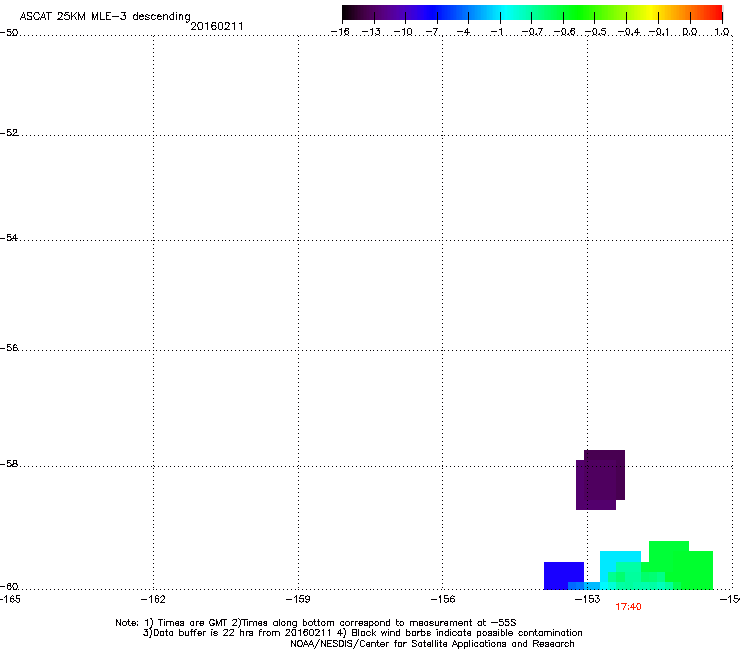Viewport: 740px width, 650px height.
Task: Click the bright green data block
Action: (680, 564)
